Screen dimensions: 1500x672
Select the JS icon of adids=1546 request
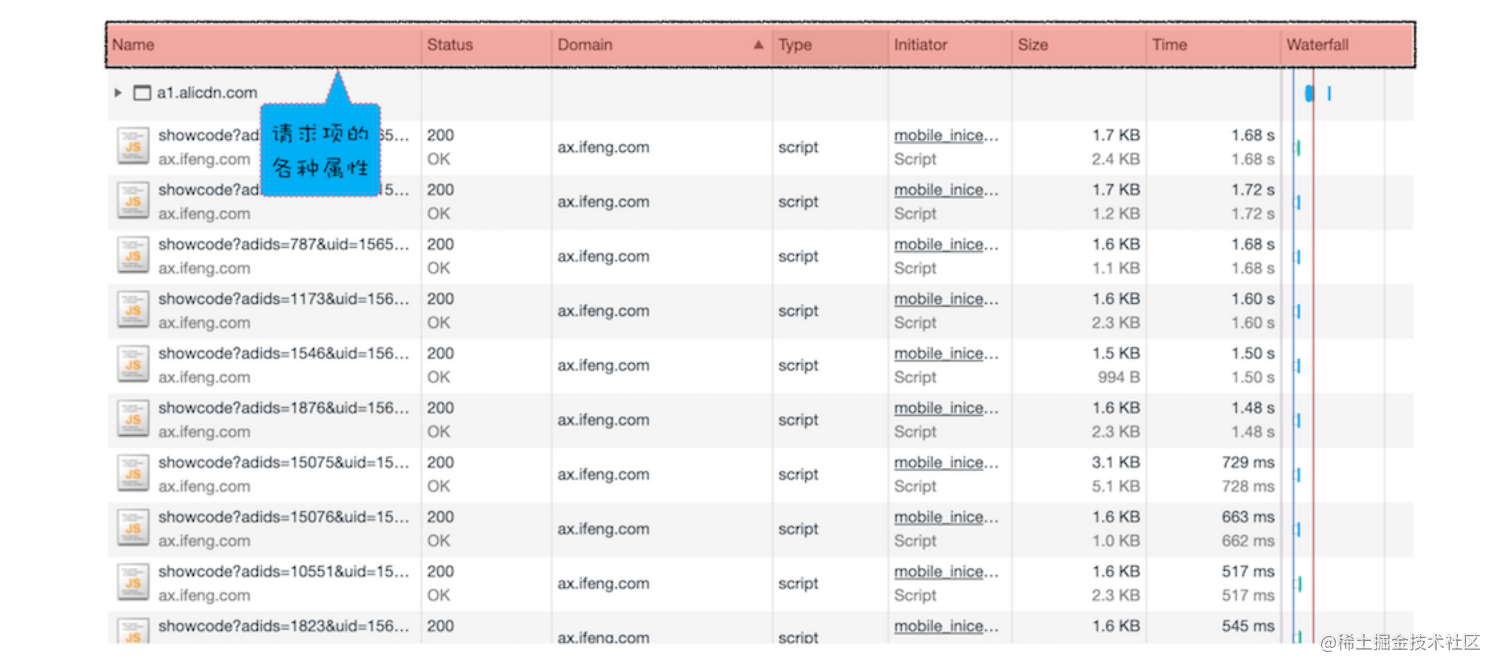pos(132,365)
